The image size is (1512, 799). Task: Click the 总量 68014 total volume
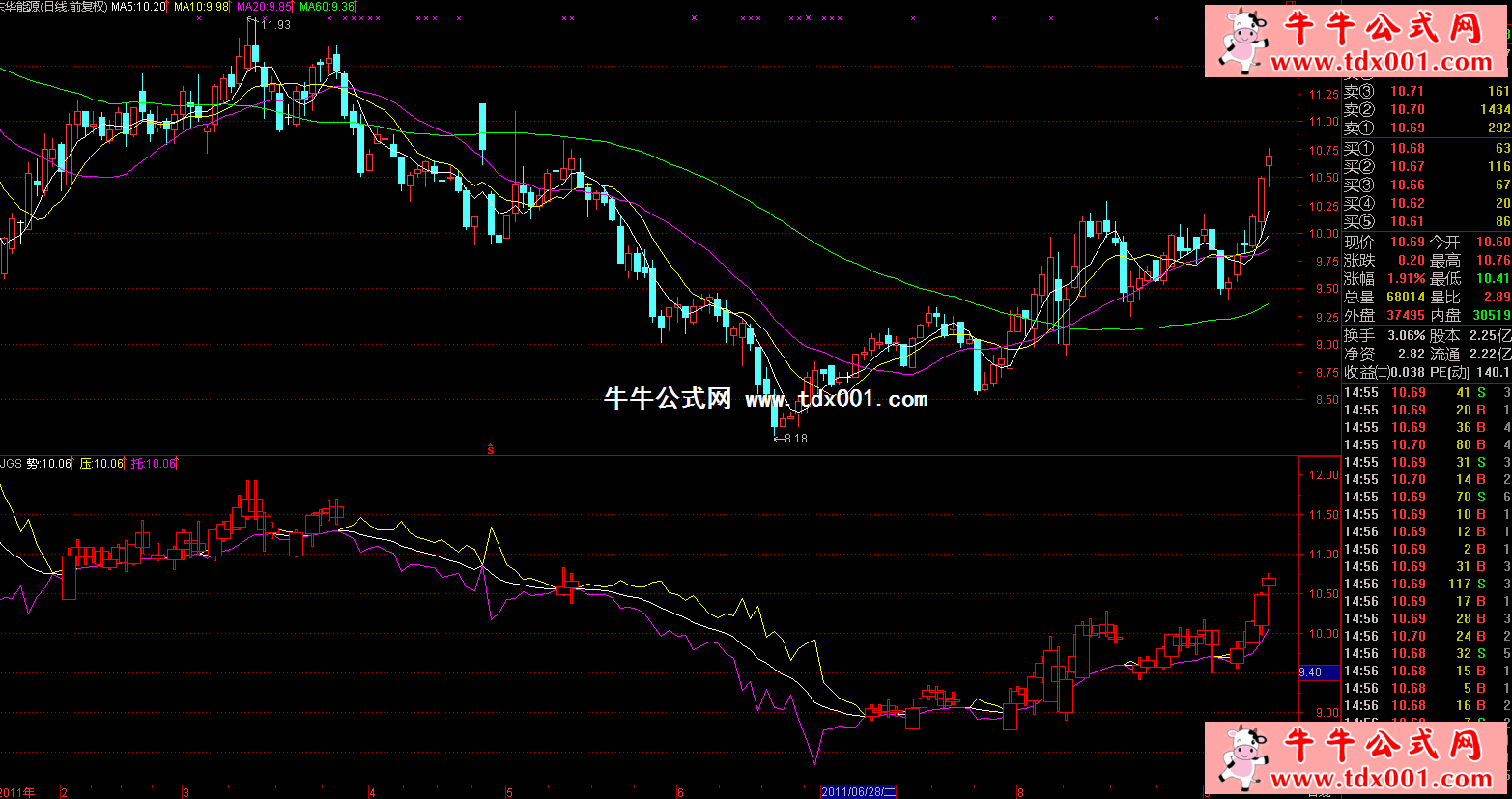[1406, 297]
